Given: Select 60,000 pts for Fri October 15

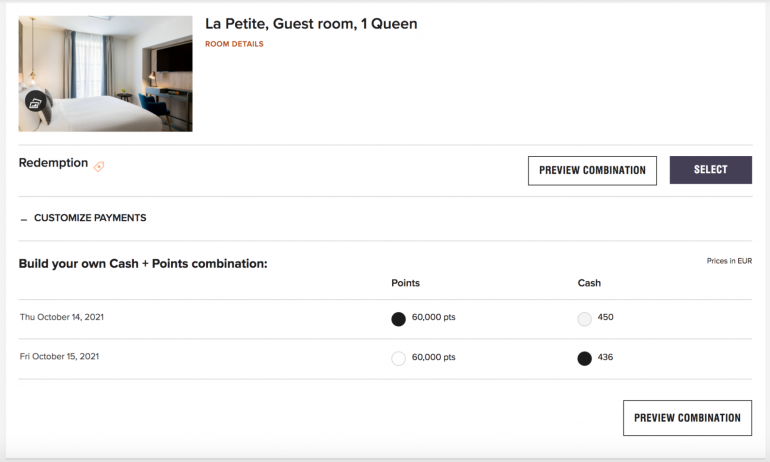Looking at the screenshot, I should (x=398, y=358).
